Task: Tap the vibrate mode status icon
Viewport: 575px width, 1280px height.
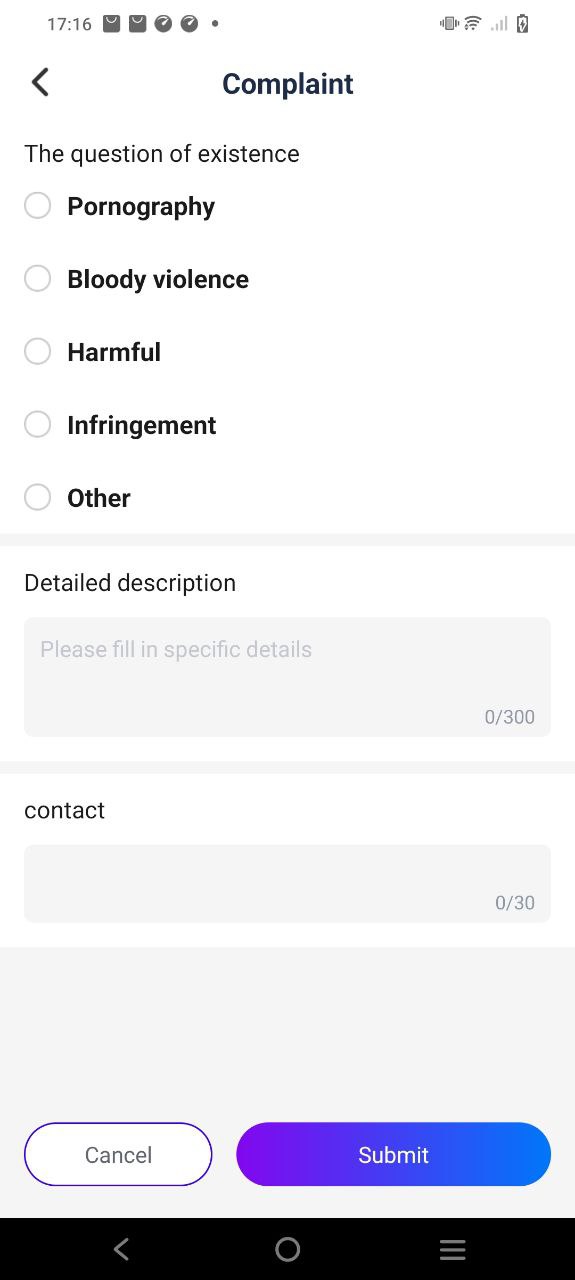Action: tap(449, 24)
